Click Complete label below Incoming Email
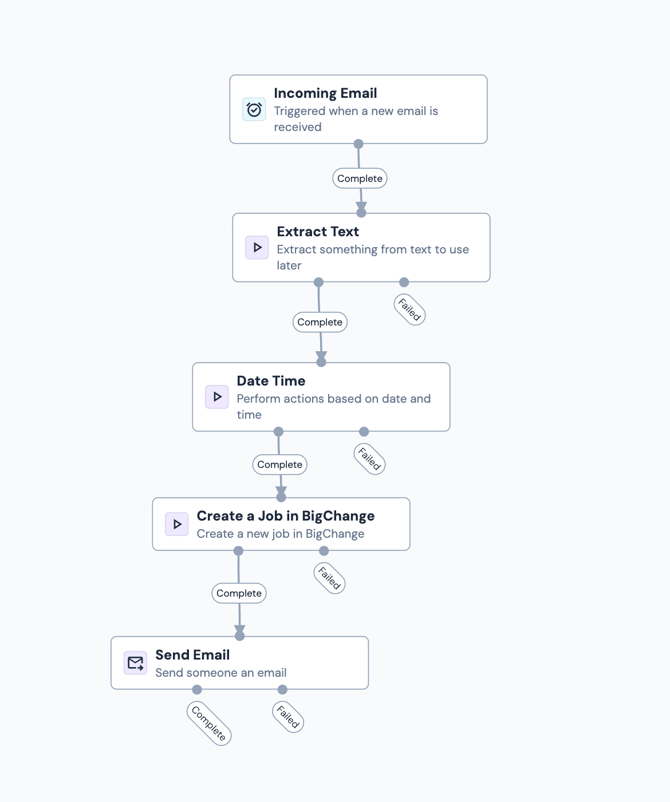The height and width of the screenshot is (802, 670). coord(360,178)
